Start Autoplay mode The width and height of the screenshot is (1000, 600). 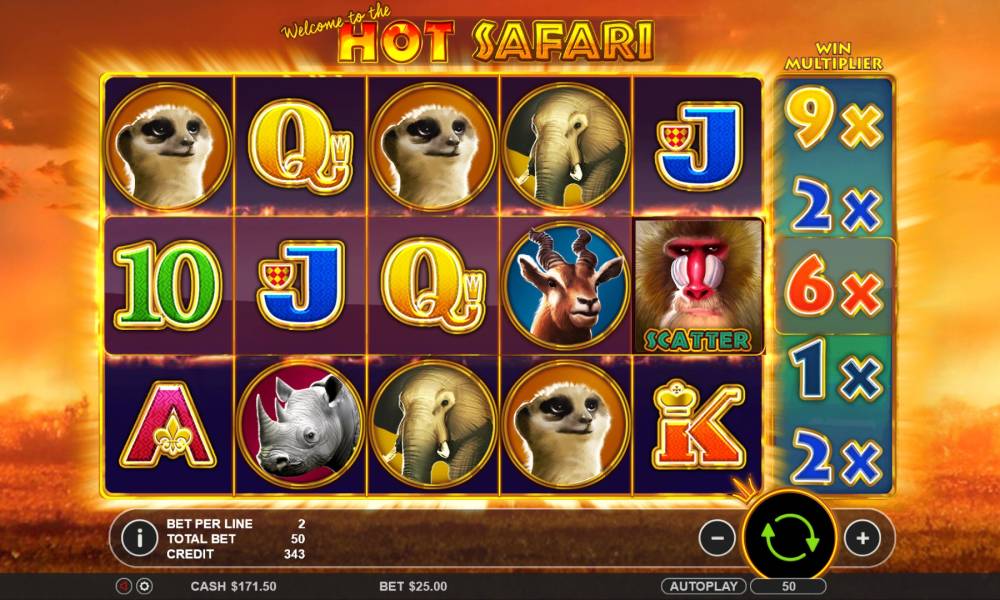coord(703,586)
